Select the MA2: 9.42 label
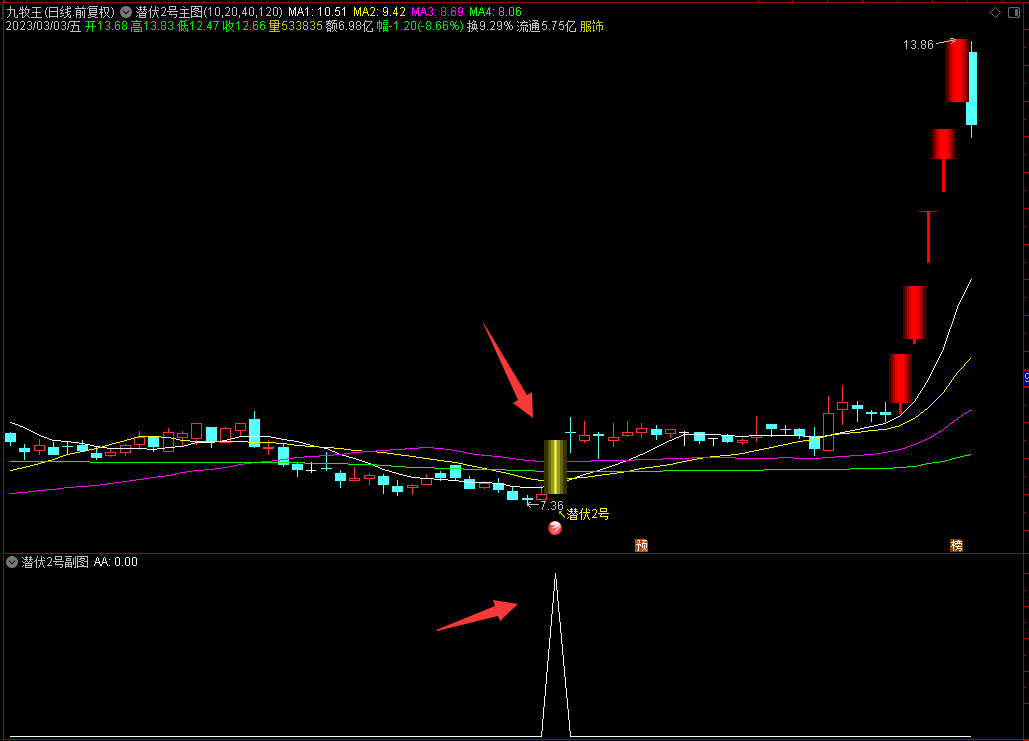 coord(379,12)
